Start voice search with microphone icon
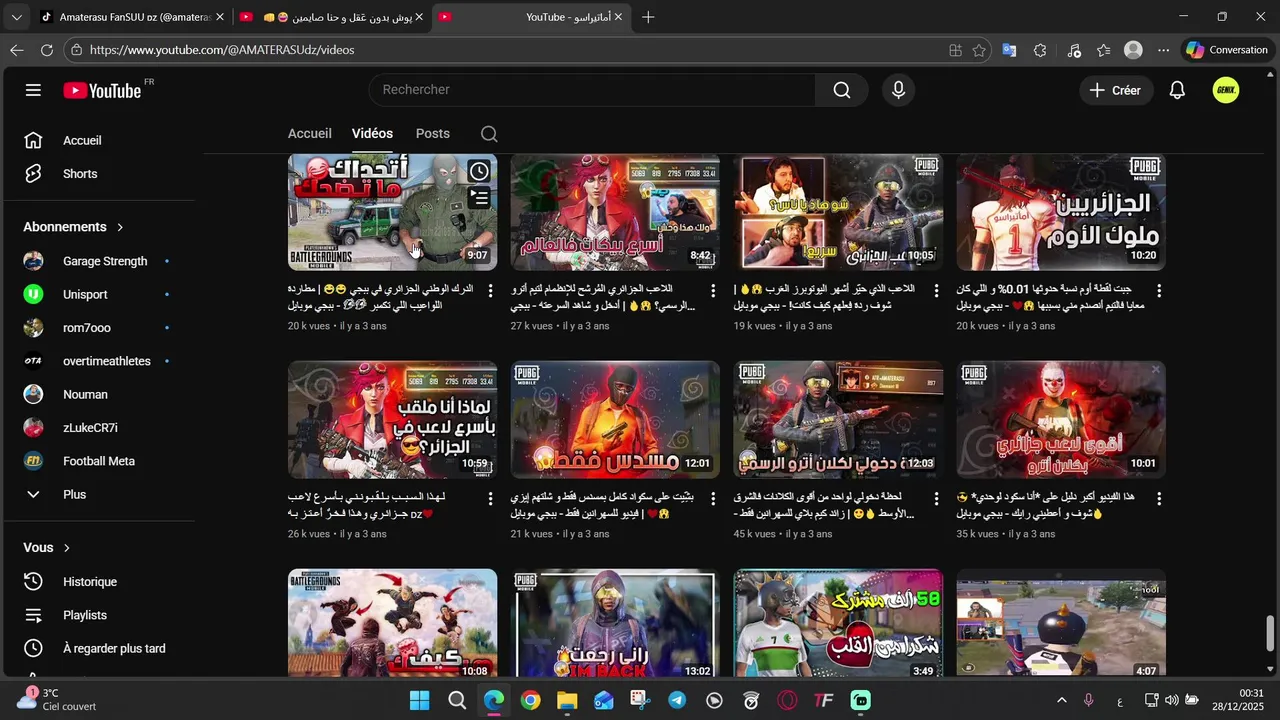The image size is (1280, 720). [x=898, y=90]
